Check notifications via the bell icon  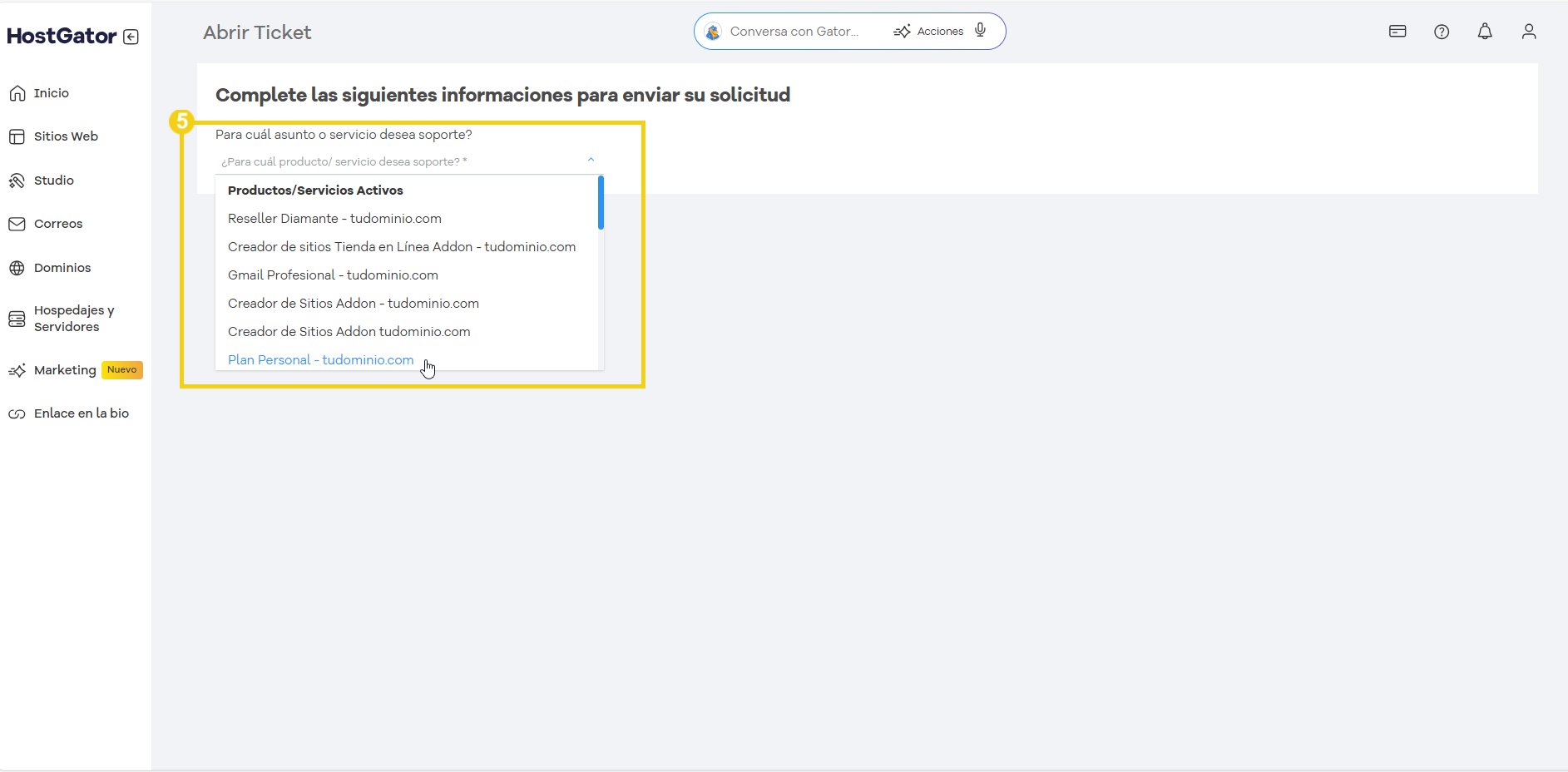(1486, 31)
